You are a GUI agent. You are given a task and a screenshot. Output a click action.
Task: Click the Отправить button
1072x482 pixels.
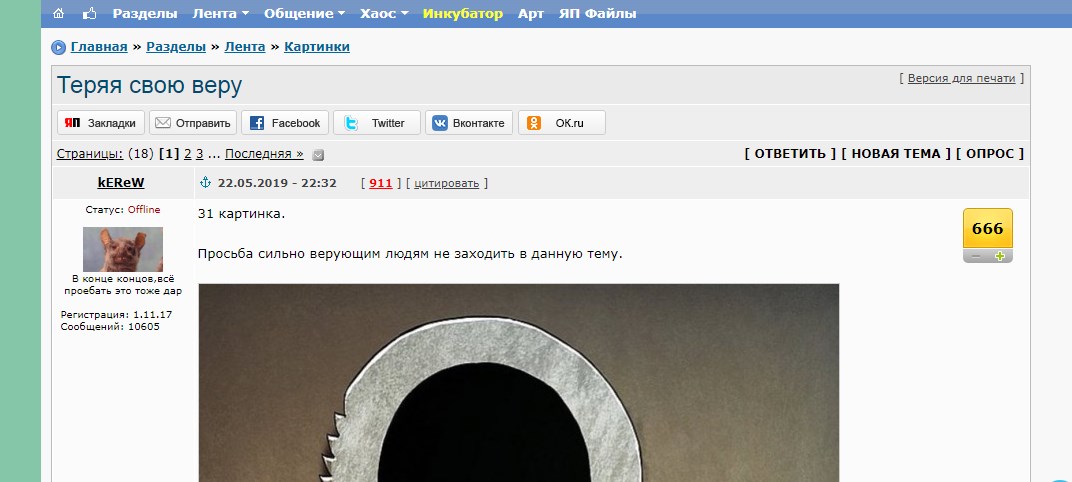pyautogui.click(x=193, y=123)
